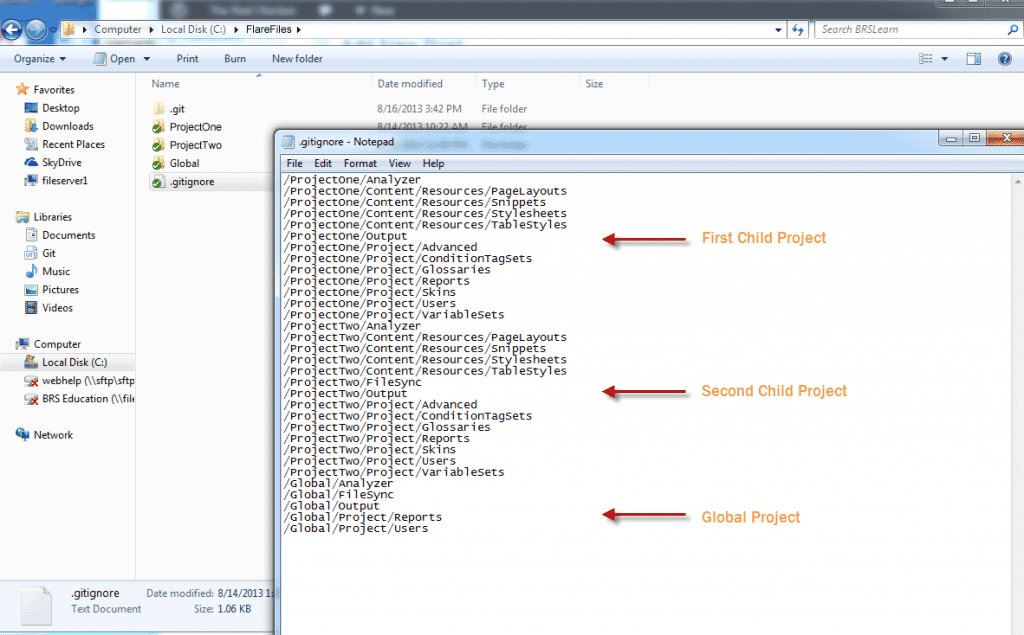Open the ProjectOne folder icon
Screen dimensions: 1024x635
(158, 127)
